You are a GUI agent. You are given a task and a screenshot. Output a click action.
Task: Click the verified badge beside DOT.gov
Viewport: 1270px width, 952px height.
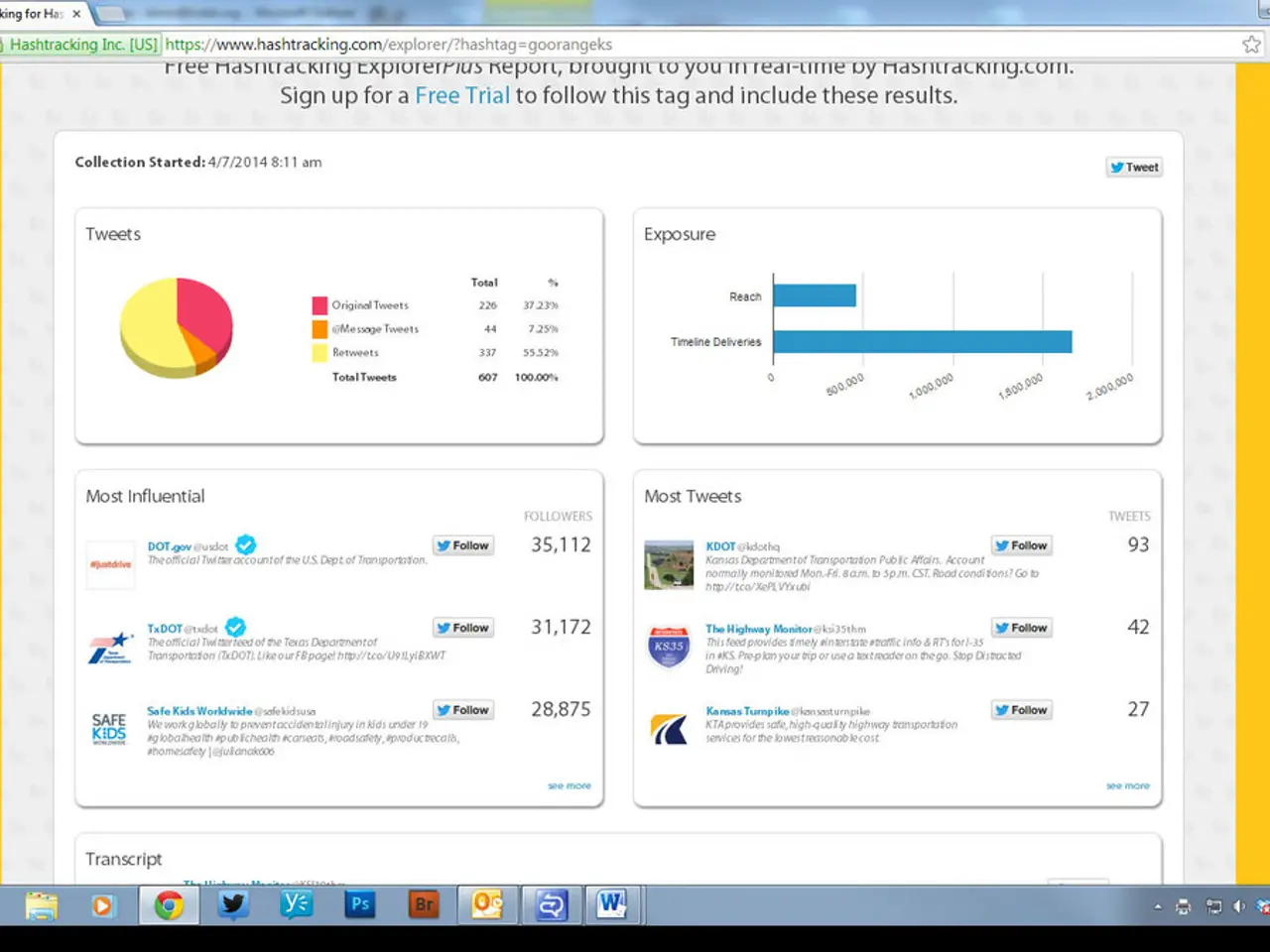[245, 544]
